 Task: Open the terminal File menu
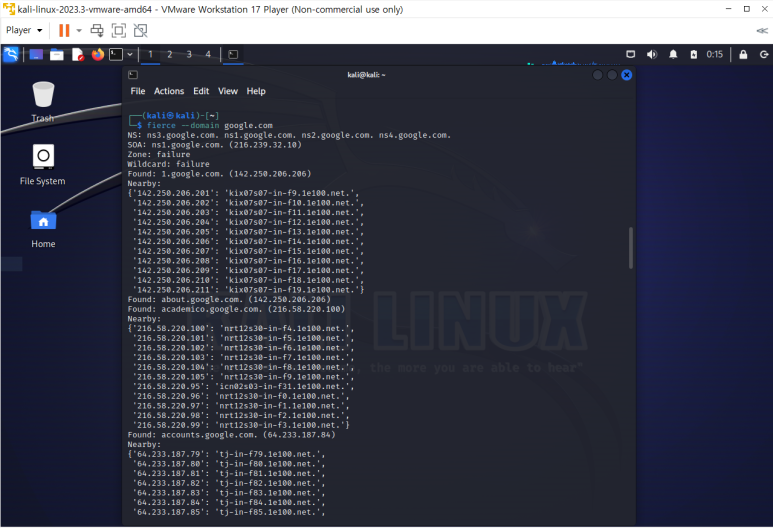coord(138,91)
